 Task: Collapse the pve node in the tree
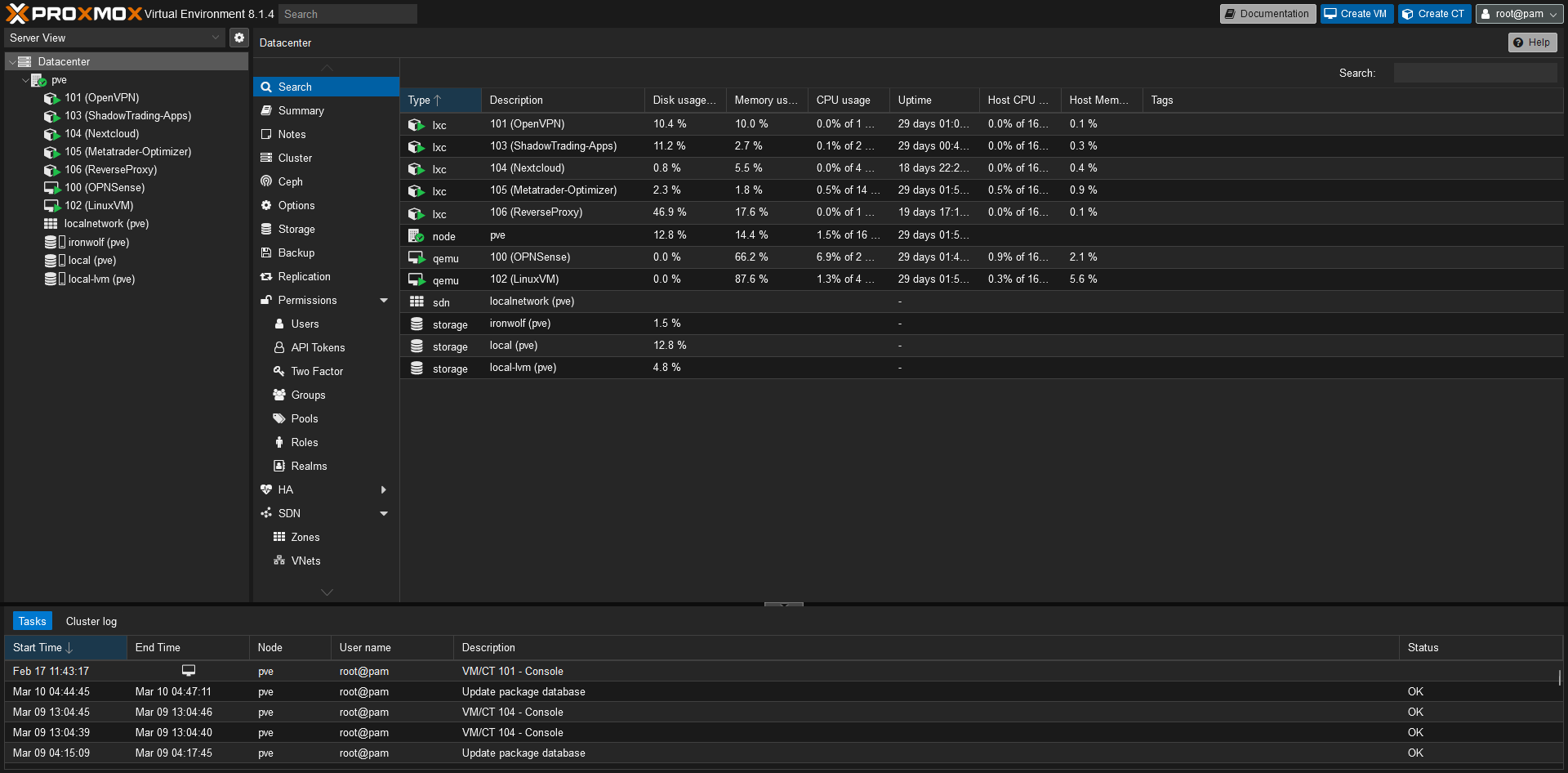click(x=25, y=80)
